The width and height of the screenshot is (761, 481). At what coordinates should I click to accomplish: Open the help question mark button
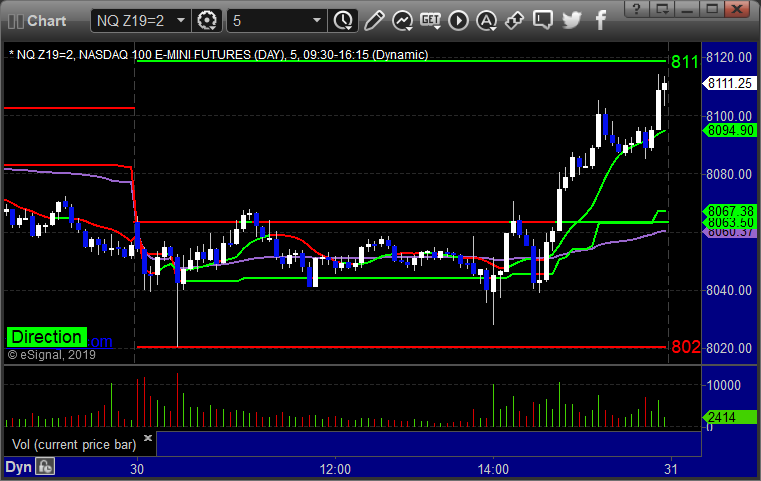click(636, 9)
